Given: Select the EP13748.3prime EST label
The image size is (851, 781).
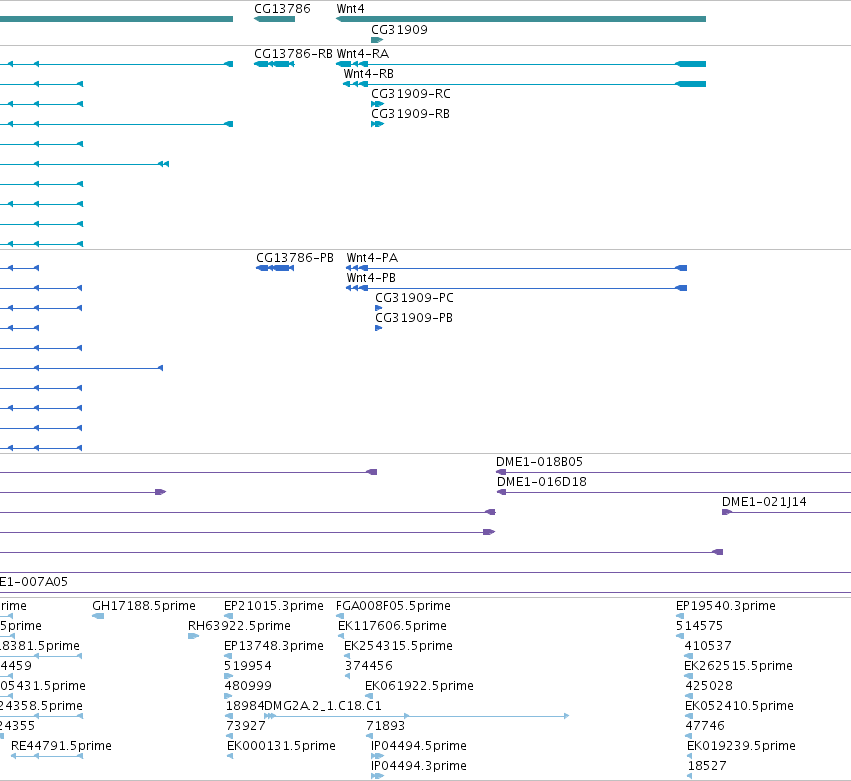Looking at the screenshot, I should 274,646.
